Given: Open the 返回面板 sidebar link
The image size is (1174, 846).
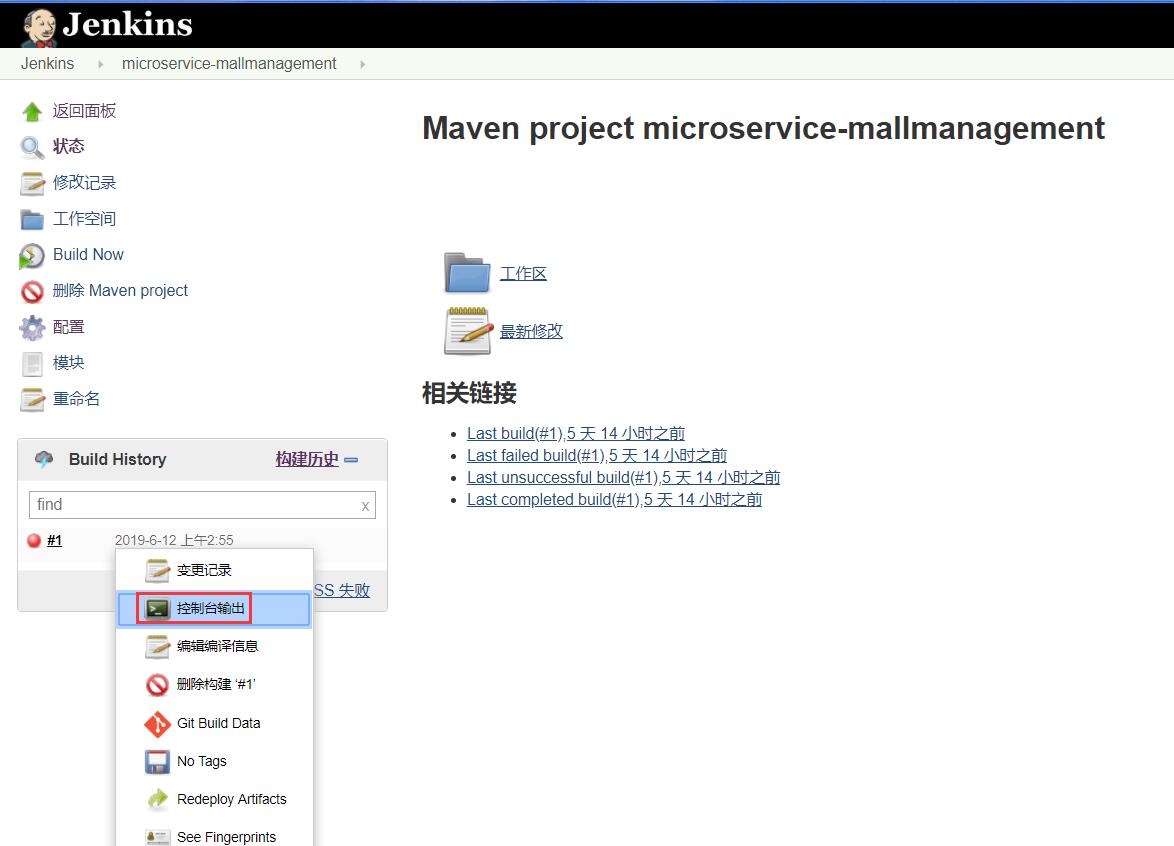Looking at the screenshot, I should pyautogui.click(x=85, y=111).
